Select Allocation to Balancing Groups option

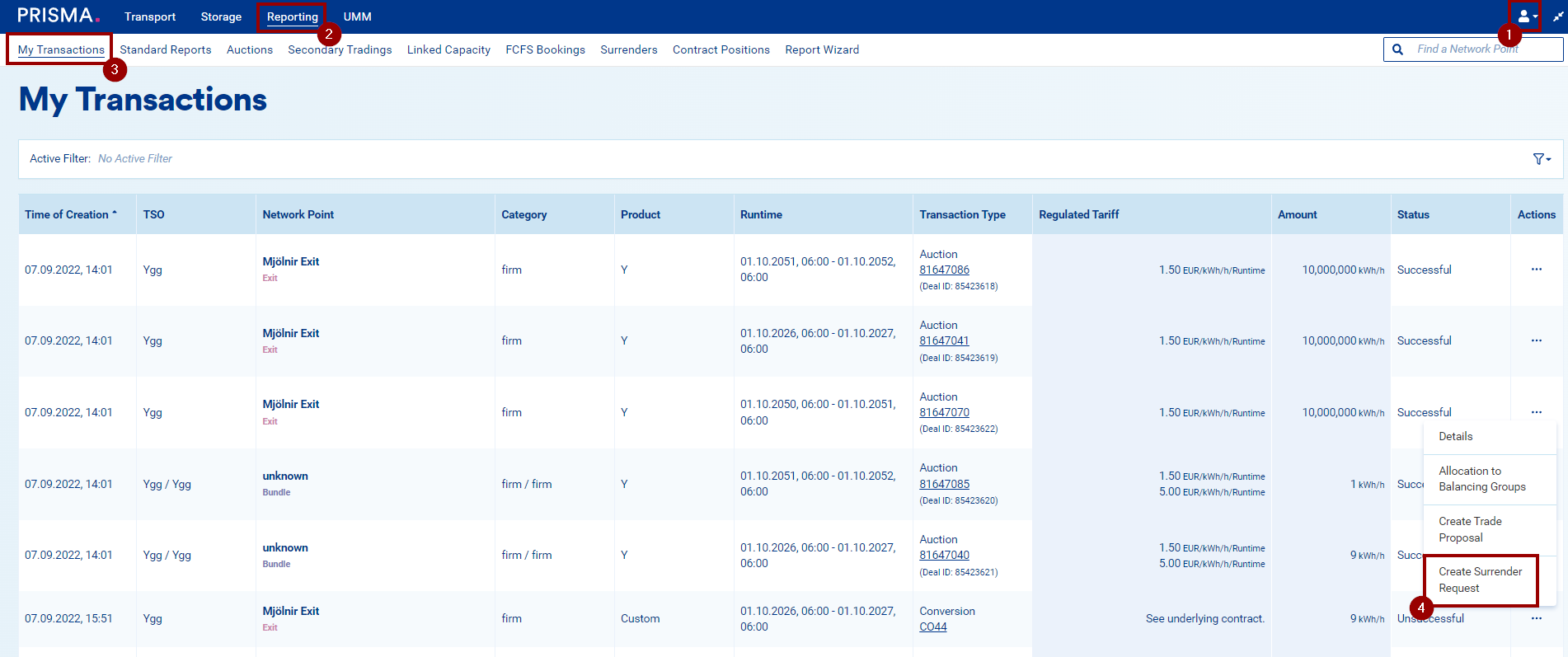tap(1481, 479)
